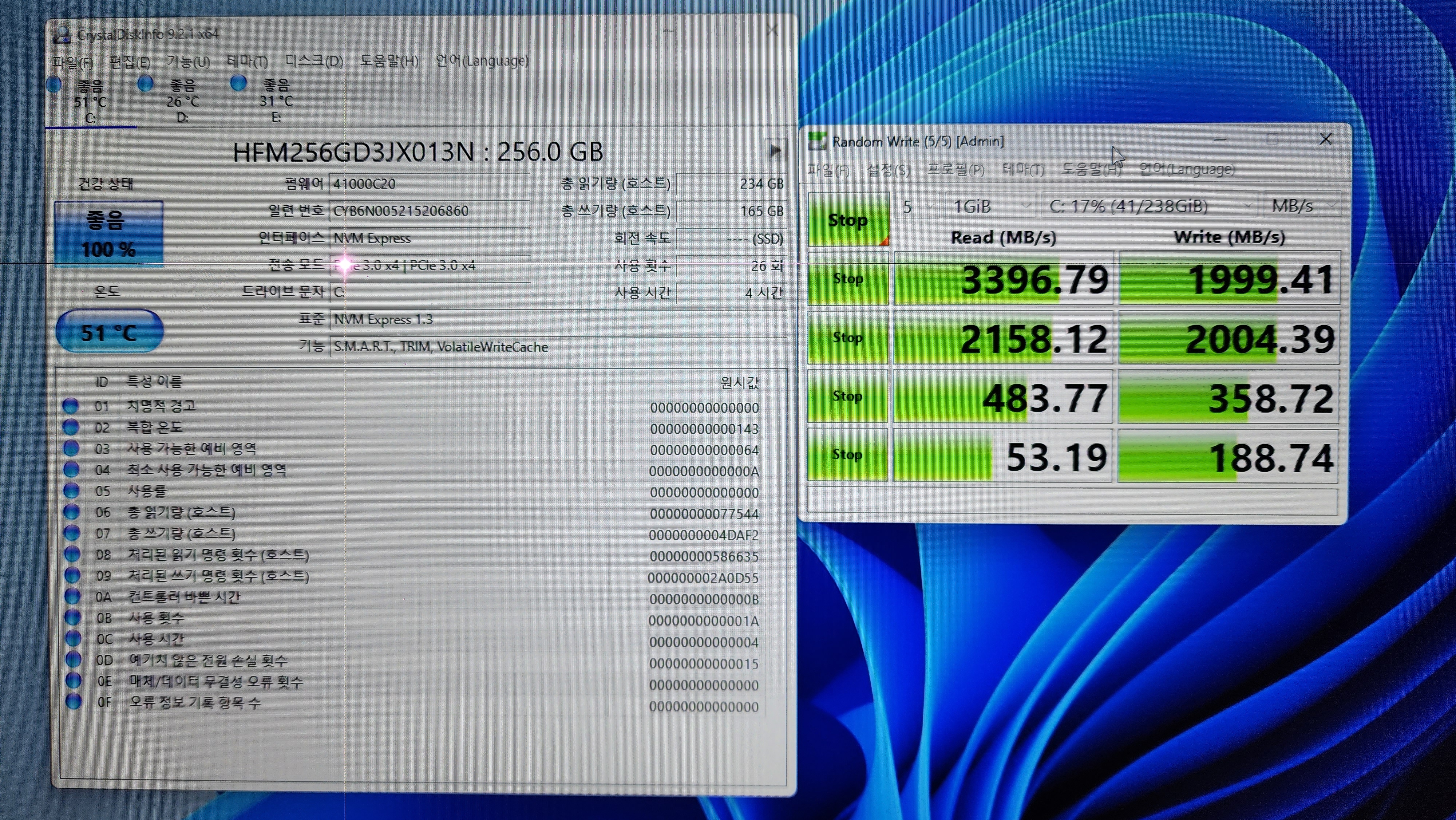
Task: Open the test size dropdown showing 1GiB
Action: pyautogui.click(x=990, y=206)
